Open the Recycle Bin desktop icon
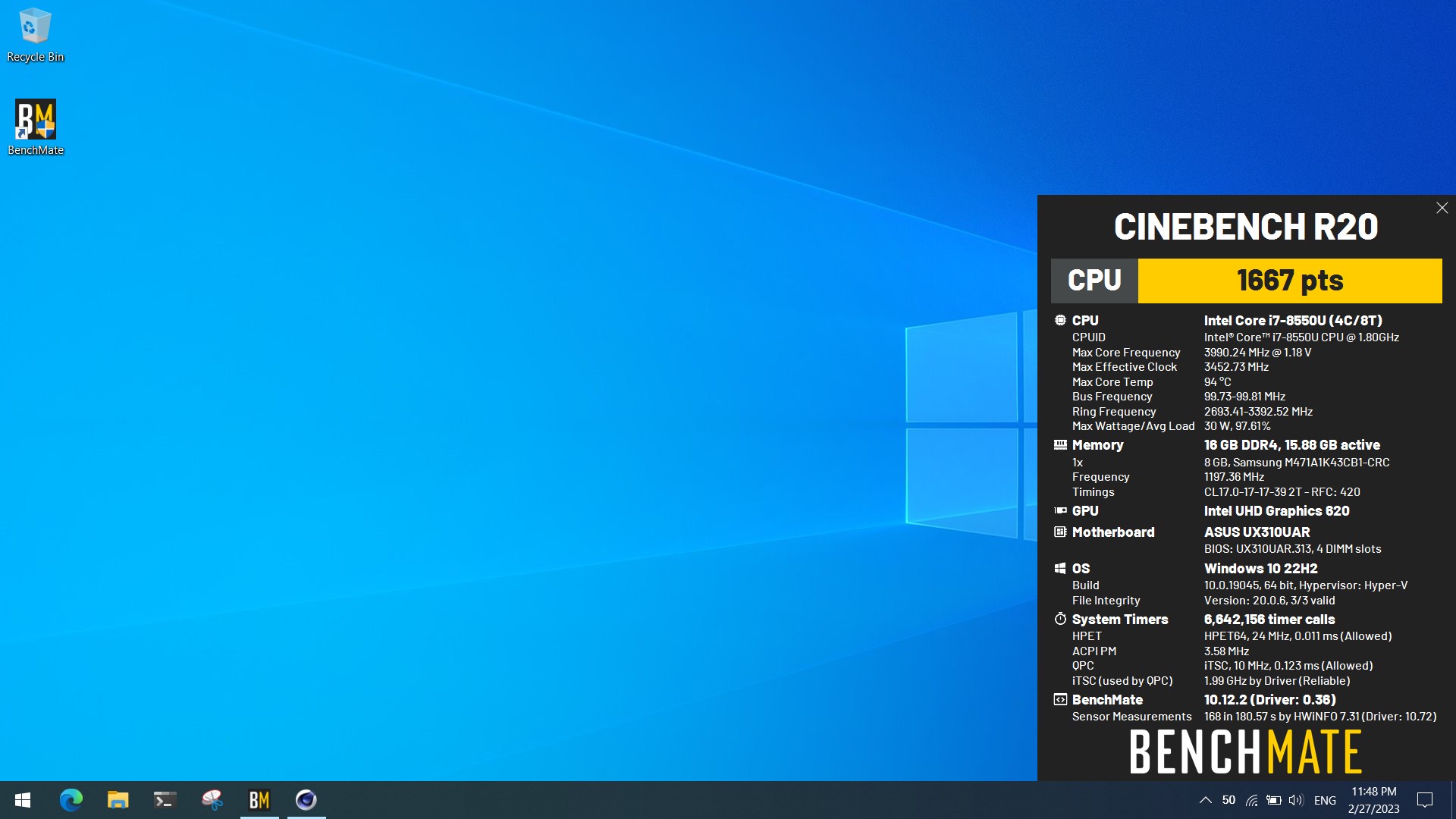Image resolution: width=1456 pixels, height=819 pixels. tap(35, 36)
